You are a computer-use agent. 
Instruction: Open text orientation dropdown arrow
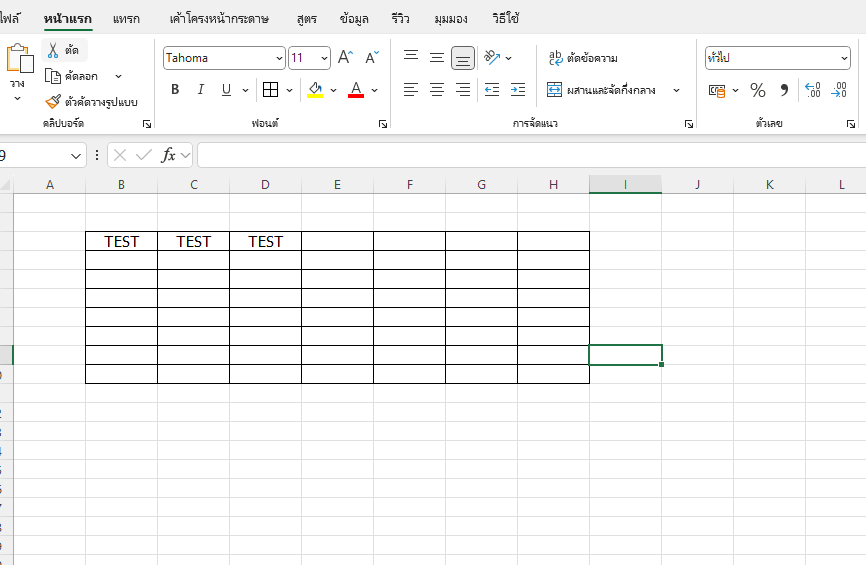(509, 58)
